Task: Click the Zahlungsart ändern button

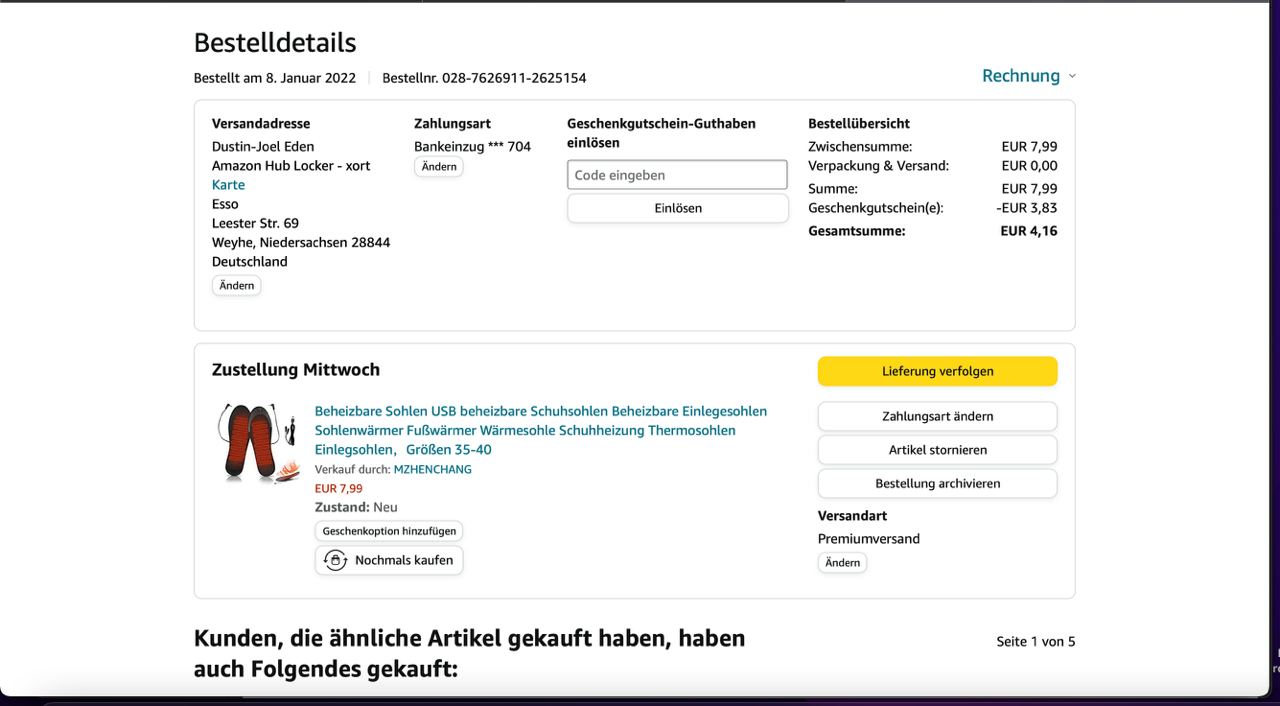Action: click(937, 416)
